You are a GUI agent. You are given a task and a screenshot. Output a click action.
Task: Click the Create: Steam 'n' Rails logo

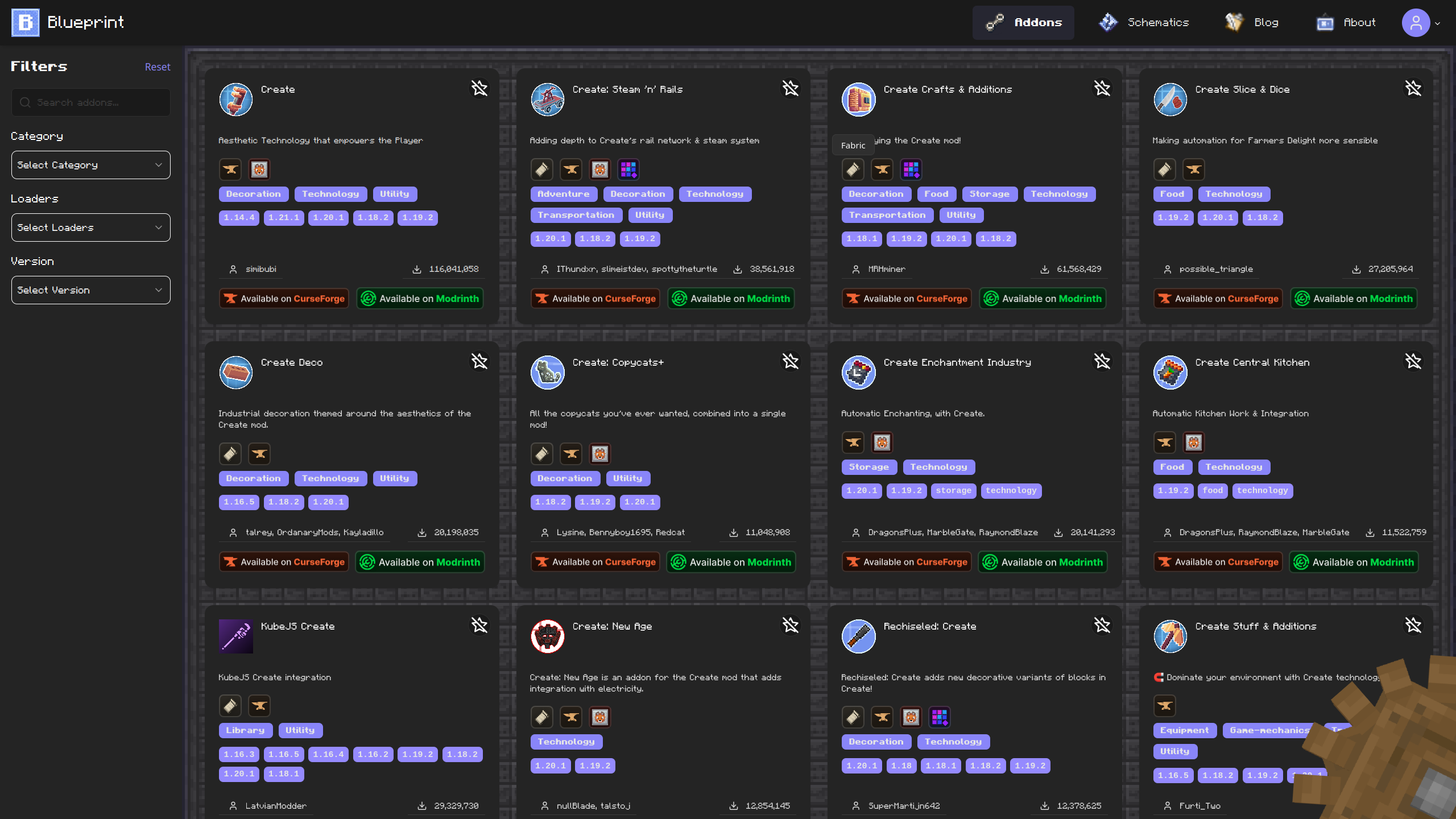[x=548, y=100]
